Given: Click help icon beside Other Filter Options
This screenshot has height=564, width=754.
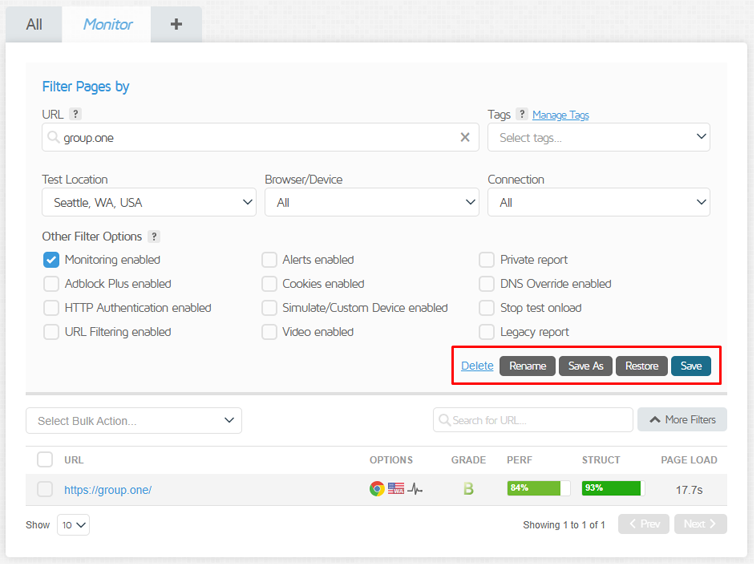Looking at the screenshot, I should click(x=153, y=237).
